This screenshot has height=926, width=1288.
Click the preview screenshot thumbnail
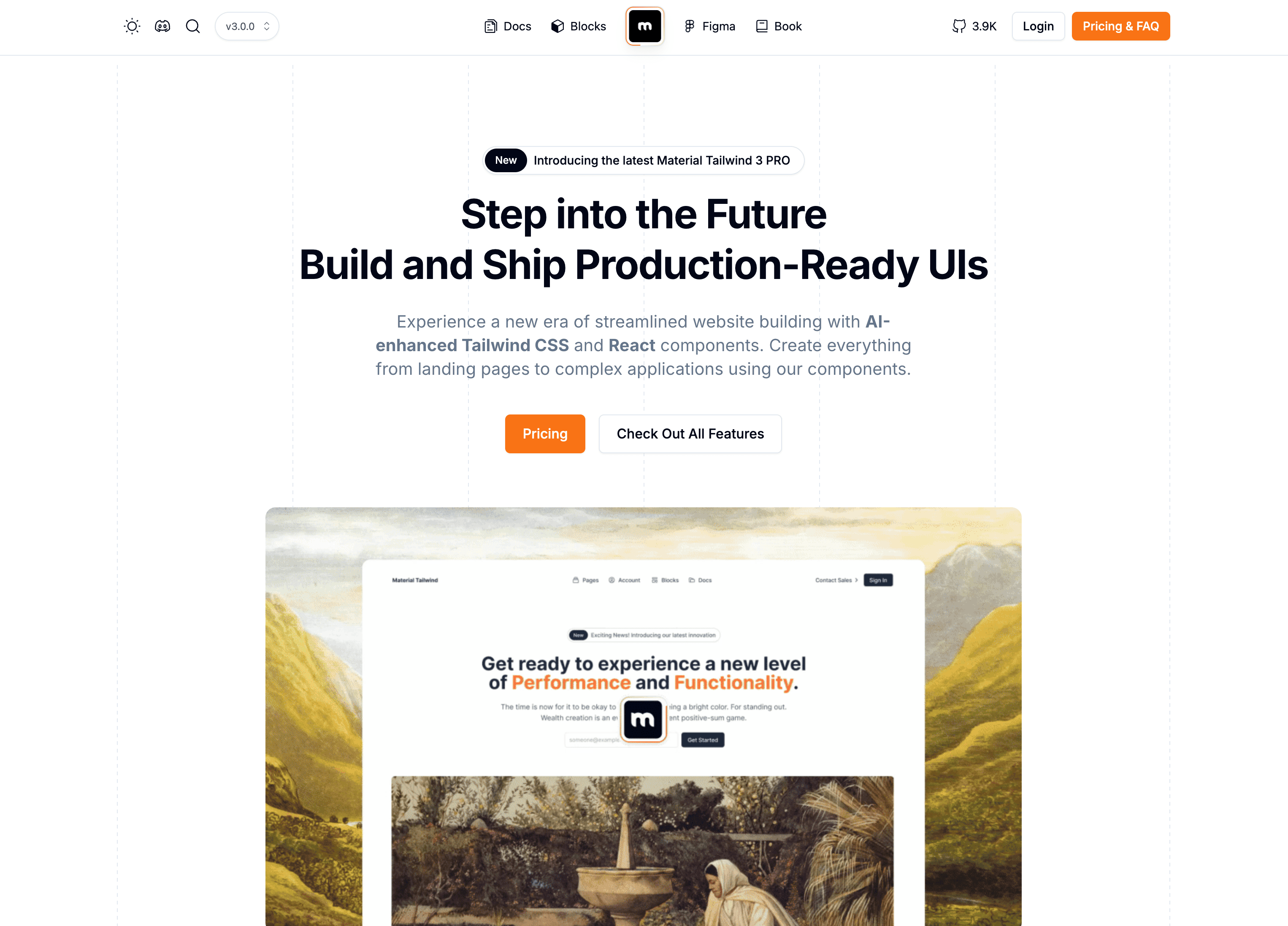coord(643,716)
